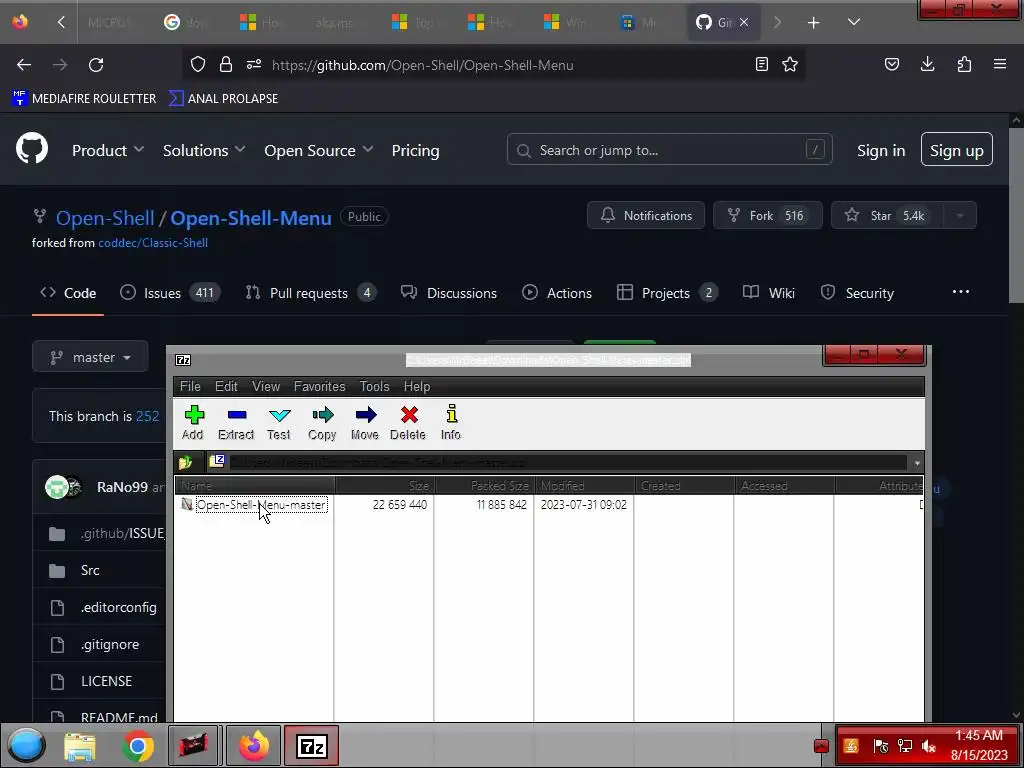Expand the Open Source navigation menu
The image size is (1024, 768).
click(x=319, y=151)
